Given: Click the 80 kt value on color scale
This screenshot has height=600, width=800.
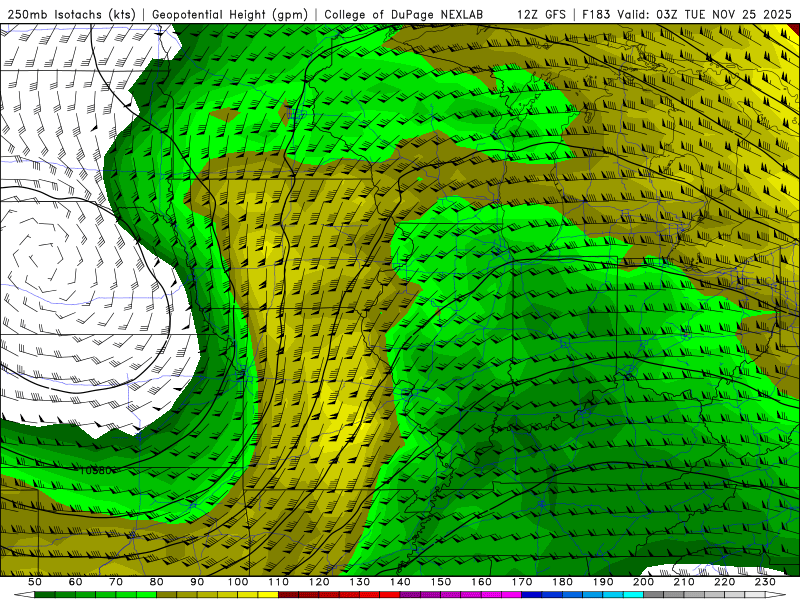Looking at the screenshot, I should pos(156,582).
